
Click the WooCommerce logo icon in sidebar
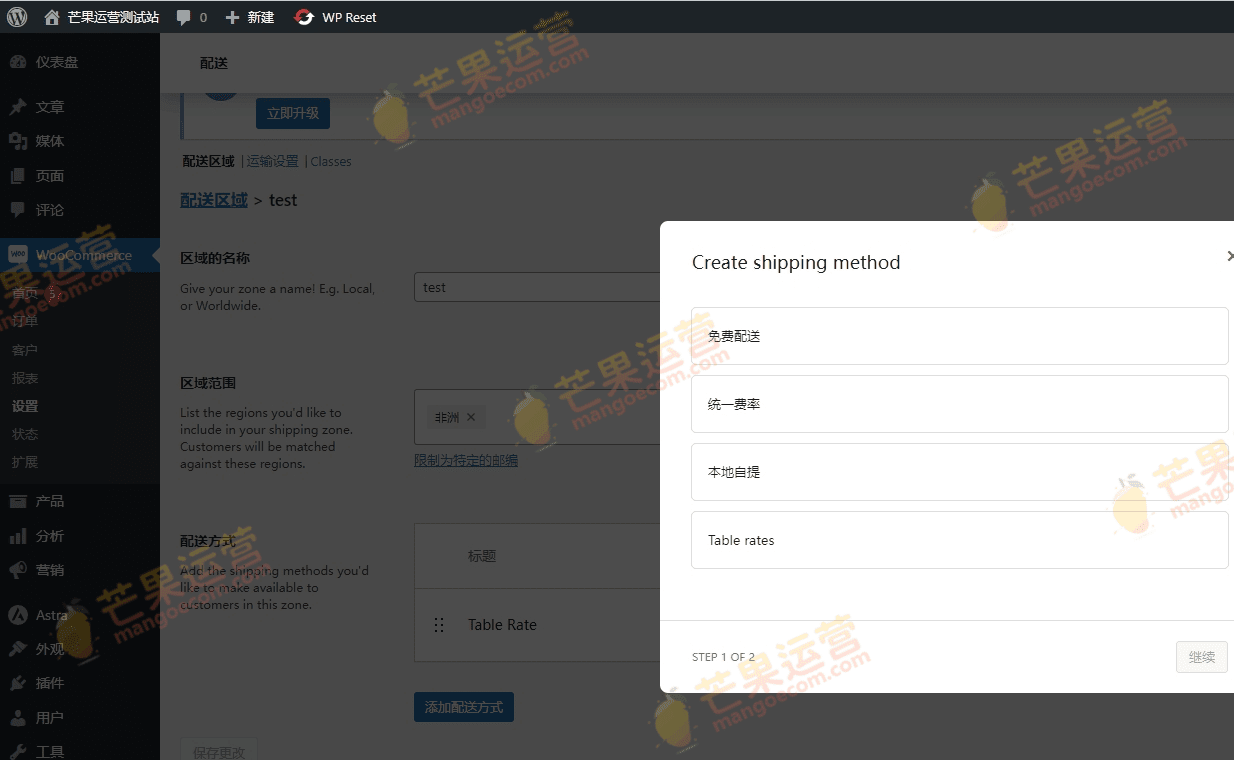tap(18, 255)
